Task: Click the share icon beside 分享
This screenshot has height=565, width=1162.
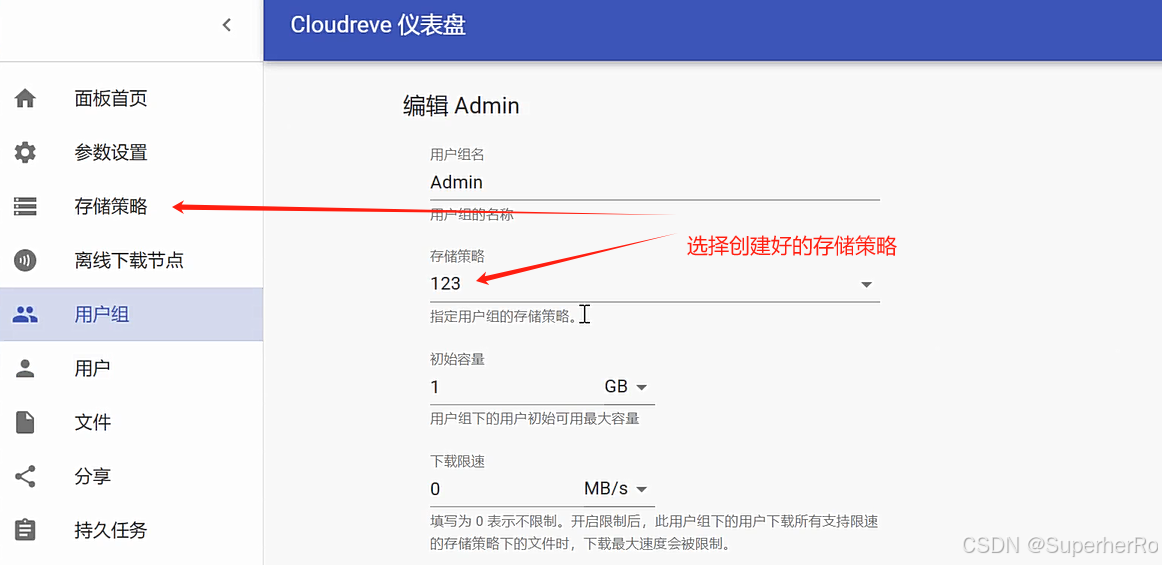Action: click(25, 476)
